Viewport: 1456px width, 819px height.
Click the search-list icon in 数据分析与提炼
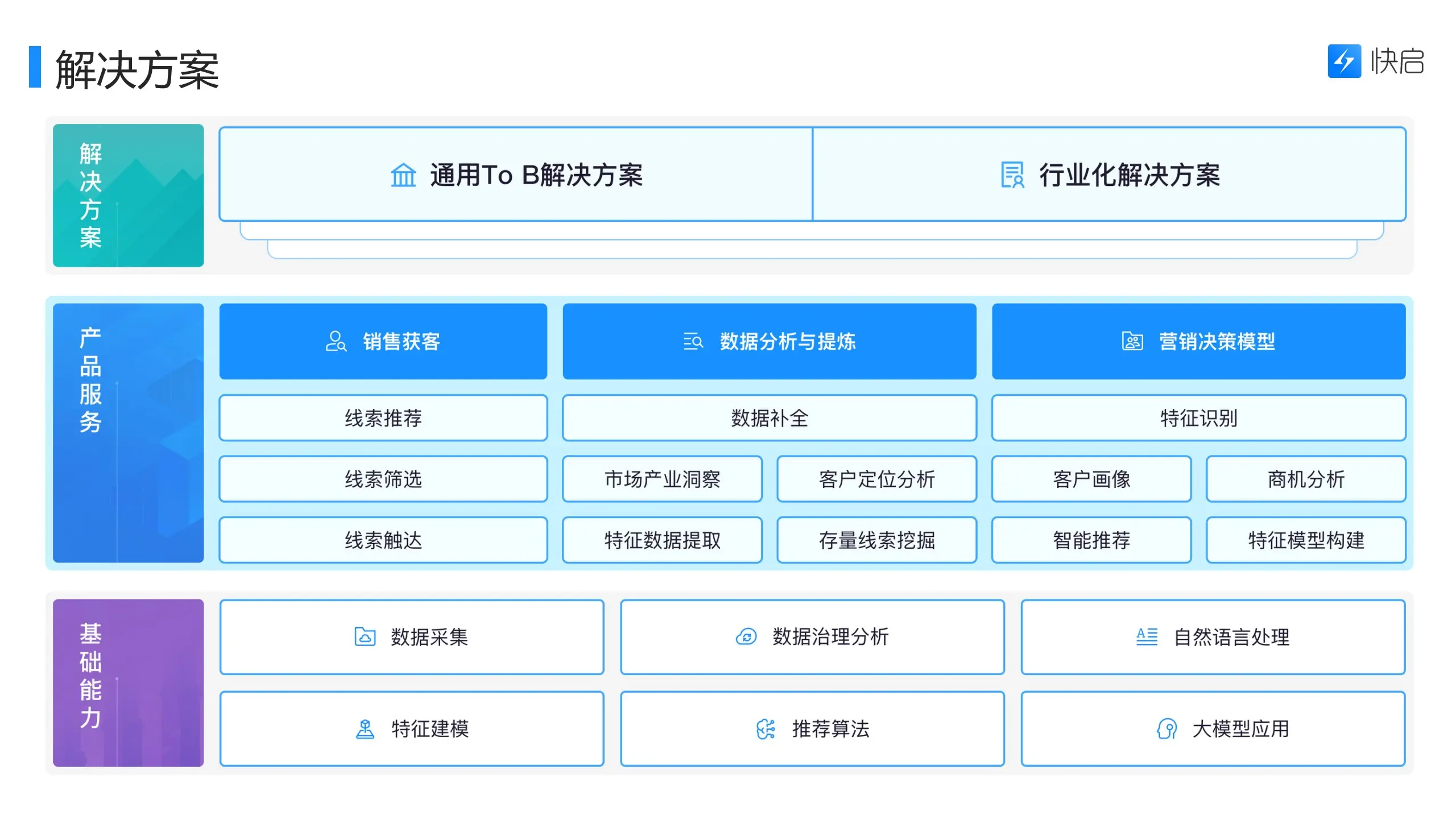tap(693, 341)
